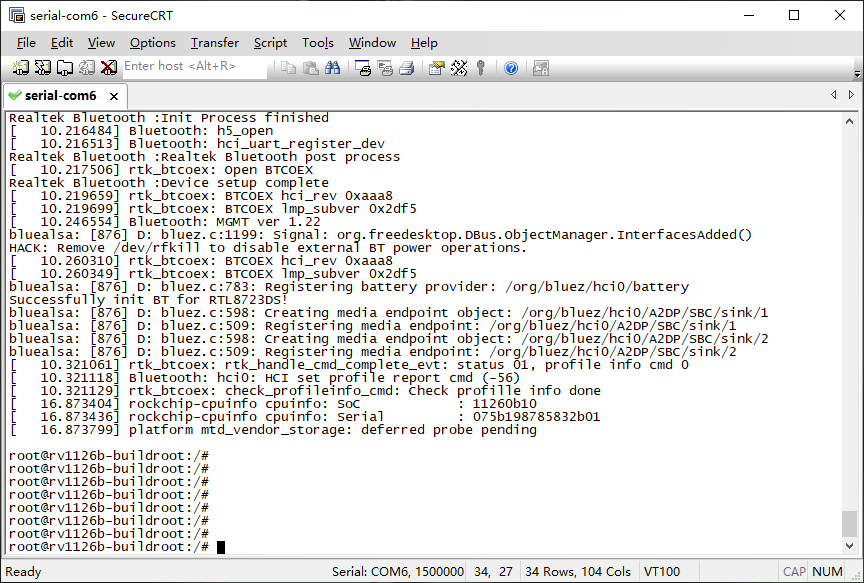
Task: Open the Script menu
Action: 270,43
